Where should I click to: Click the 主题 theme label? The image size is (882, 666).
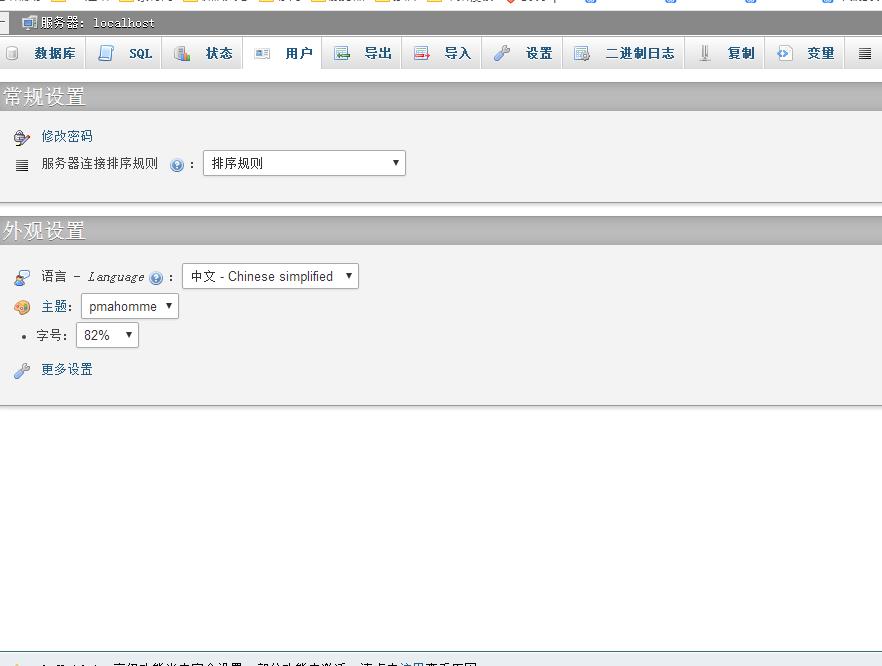57,307
